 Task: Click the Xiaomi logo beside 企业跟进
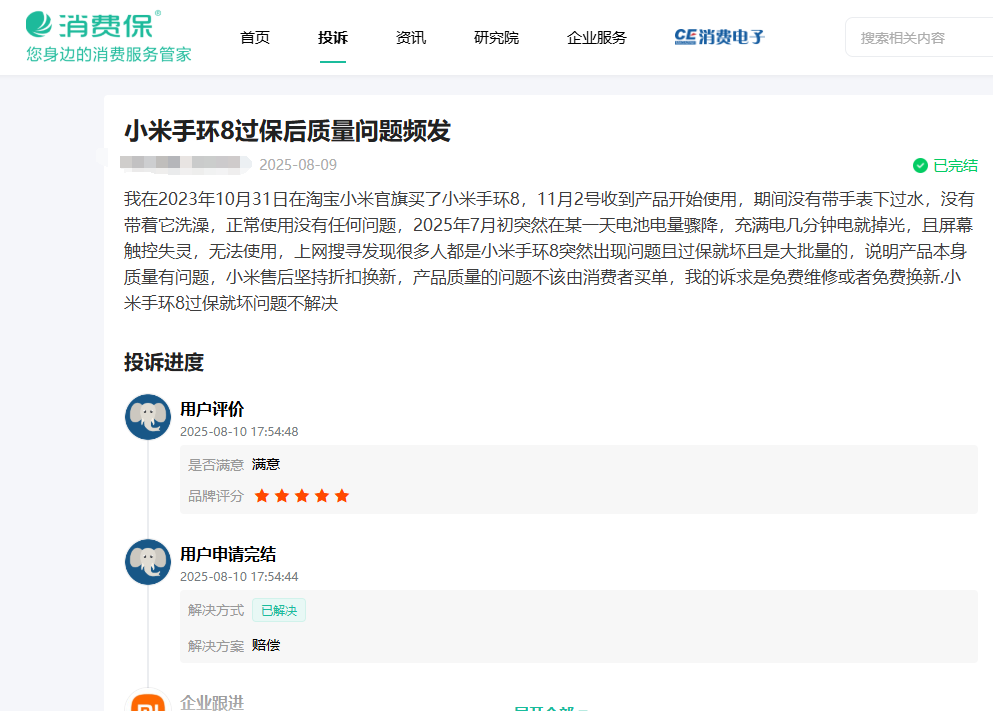(148, 700)
